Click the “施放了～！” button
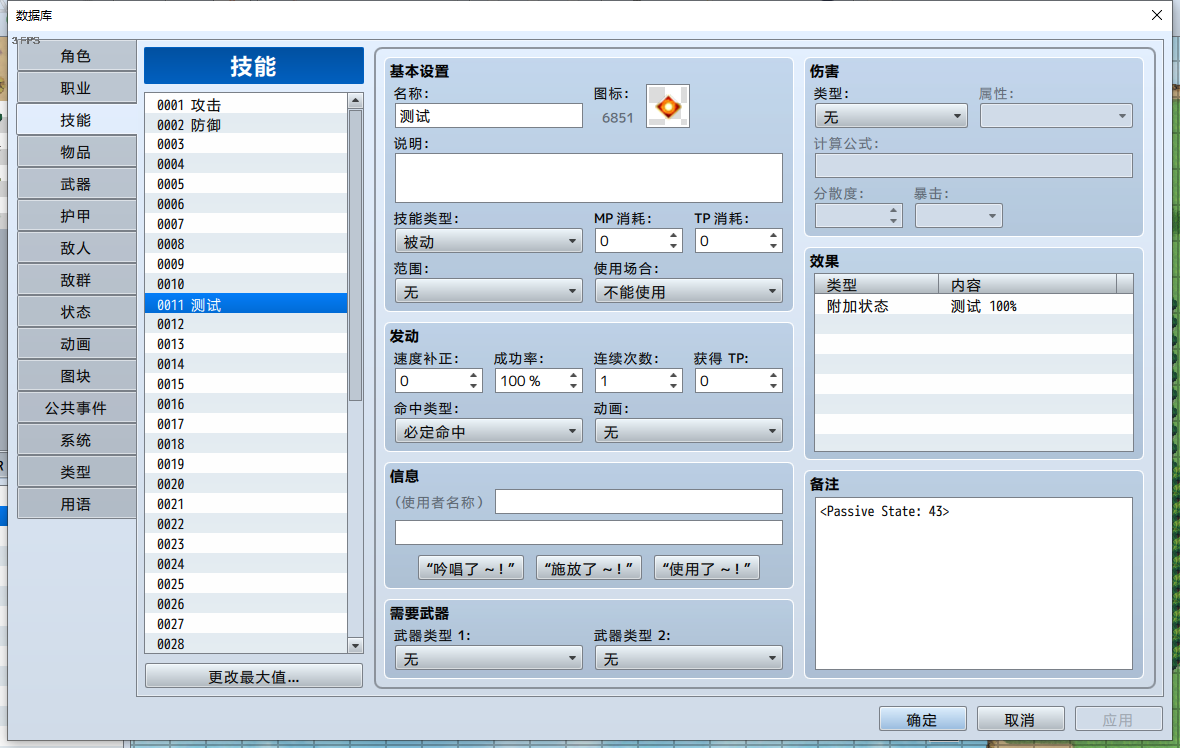 tap(588, 568)
